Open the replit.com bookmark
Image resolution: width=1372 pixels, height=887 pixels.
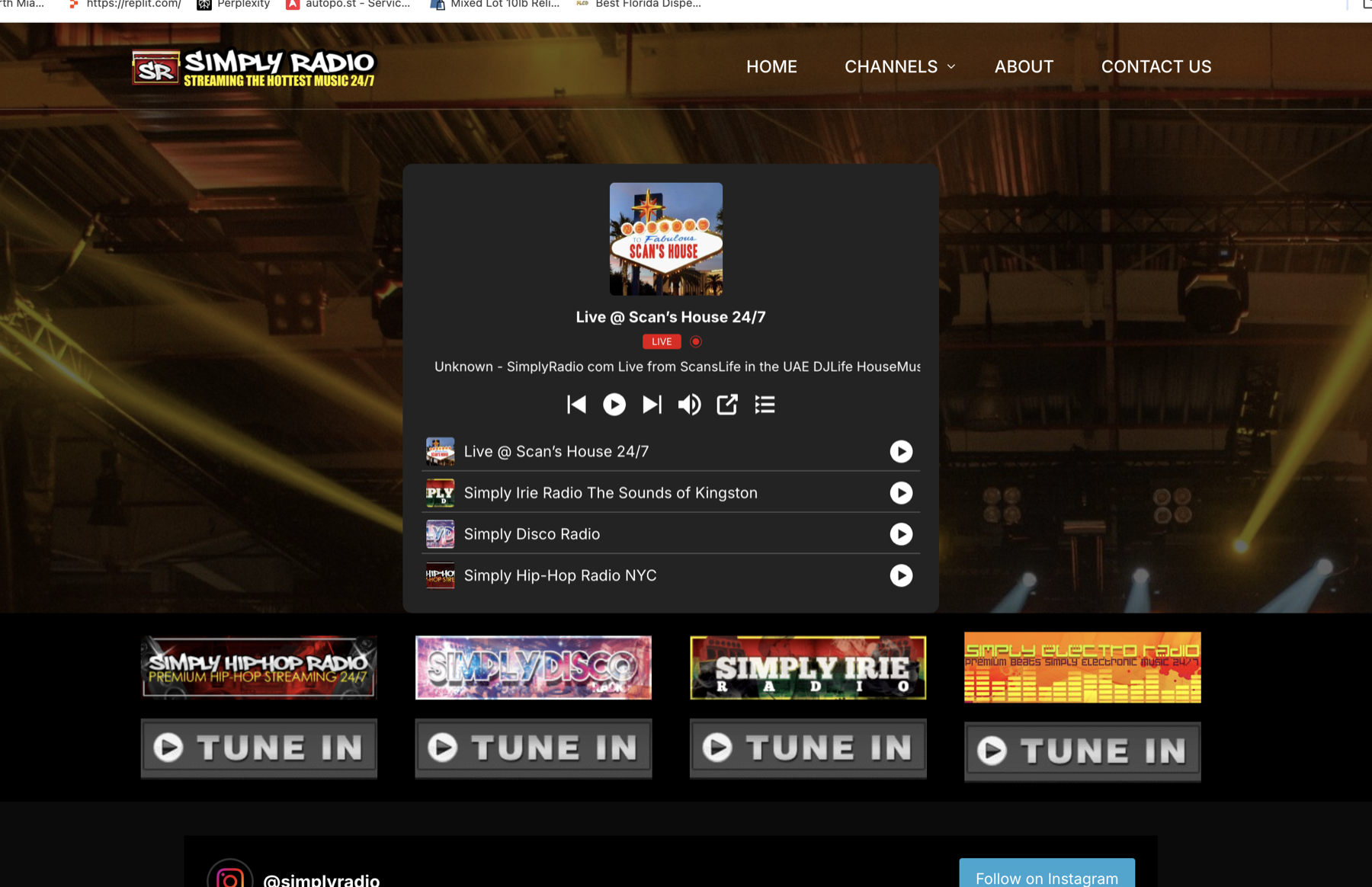click(125, 5)
